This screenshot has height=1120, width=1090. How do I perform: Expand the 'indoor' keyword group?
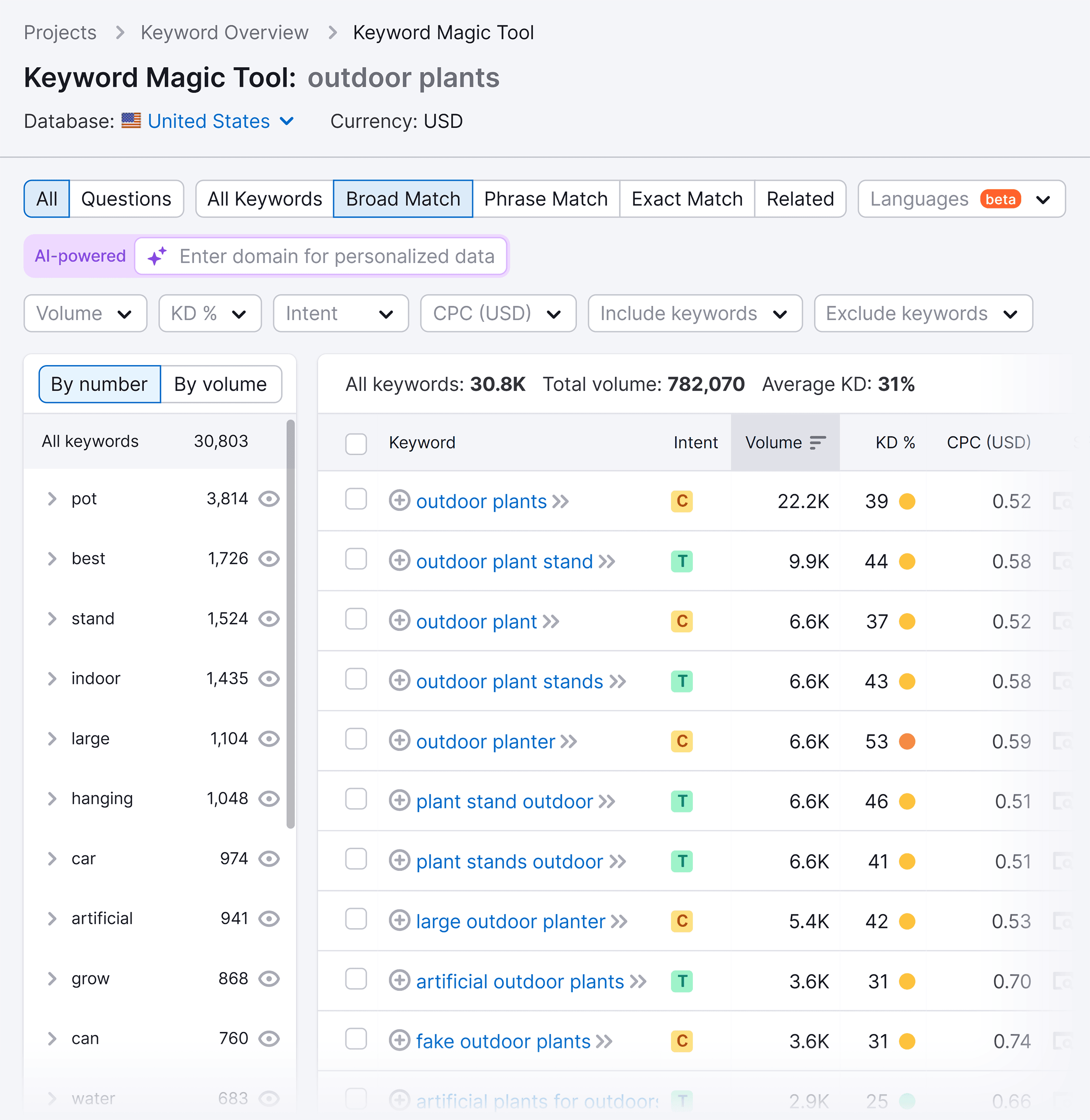coord(52,679)
